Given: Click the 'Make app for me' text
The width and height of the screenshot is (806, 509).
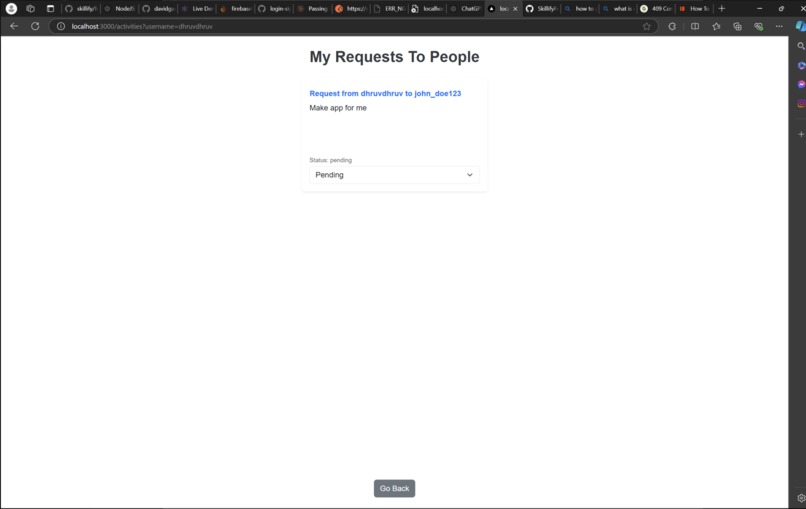Looking at the screenshot, I should pyautogui.click(x=338, y=108).
